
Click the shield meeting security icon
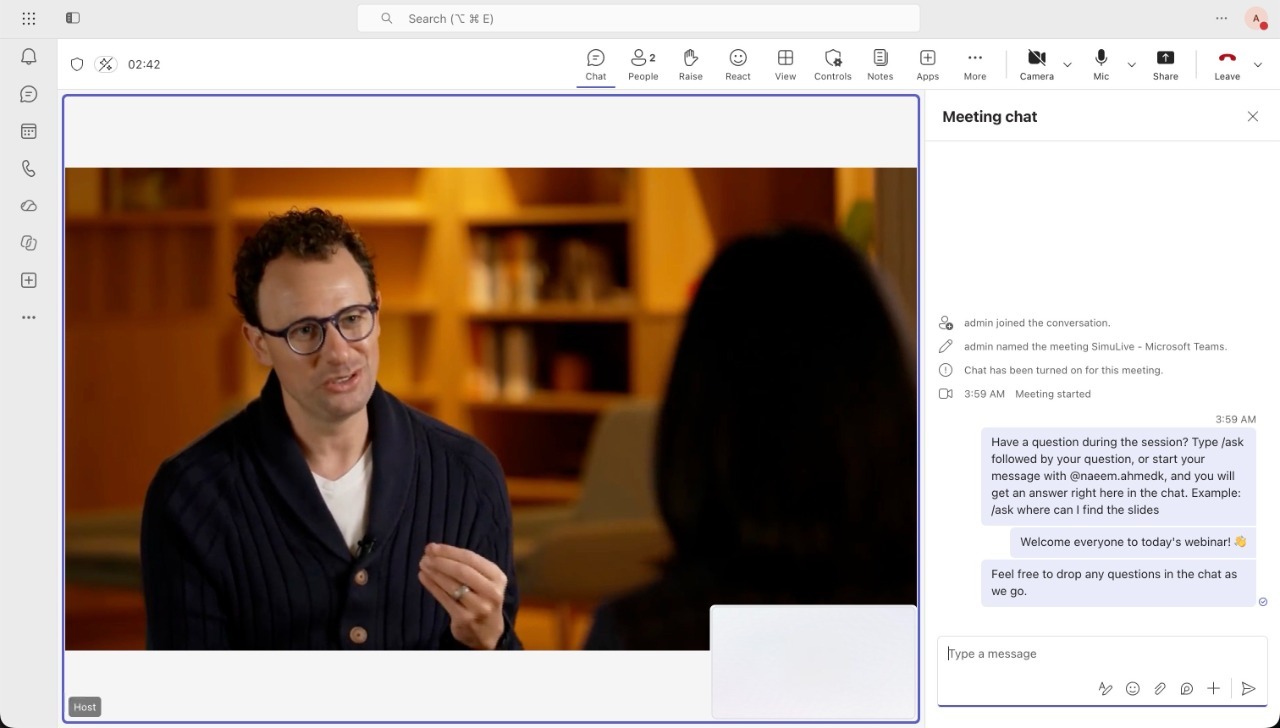click(77, 64)
